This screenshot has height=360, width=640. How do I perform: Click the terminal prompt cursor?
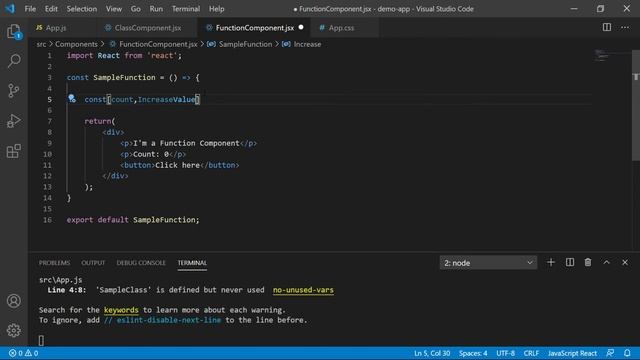pyautogui.click(x=41, y=340)
